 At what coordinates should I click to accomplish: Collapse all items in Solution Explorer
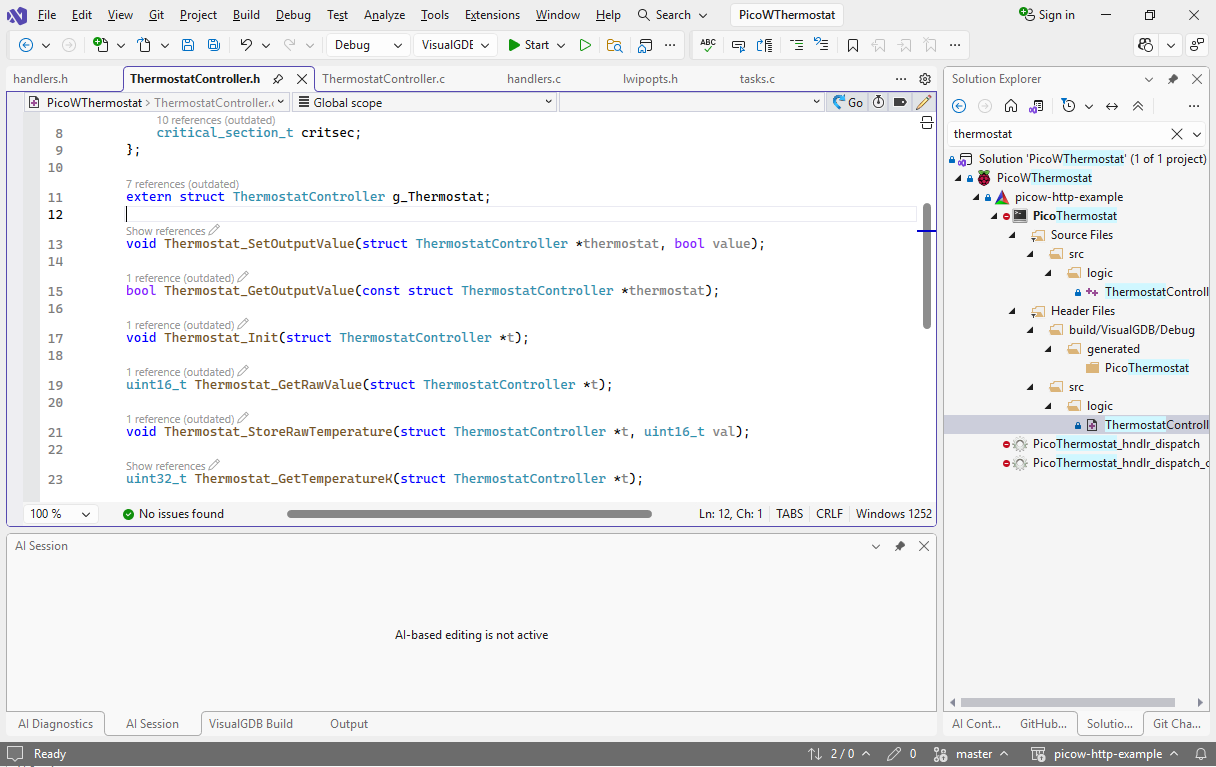(1138, 106)
